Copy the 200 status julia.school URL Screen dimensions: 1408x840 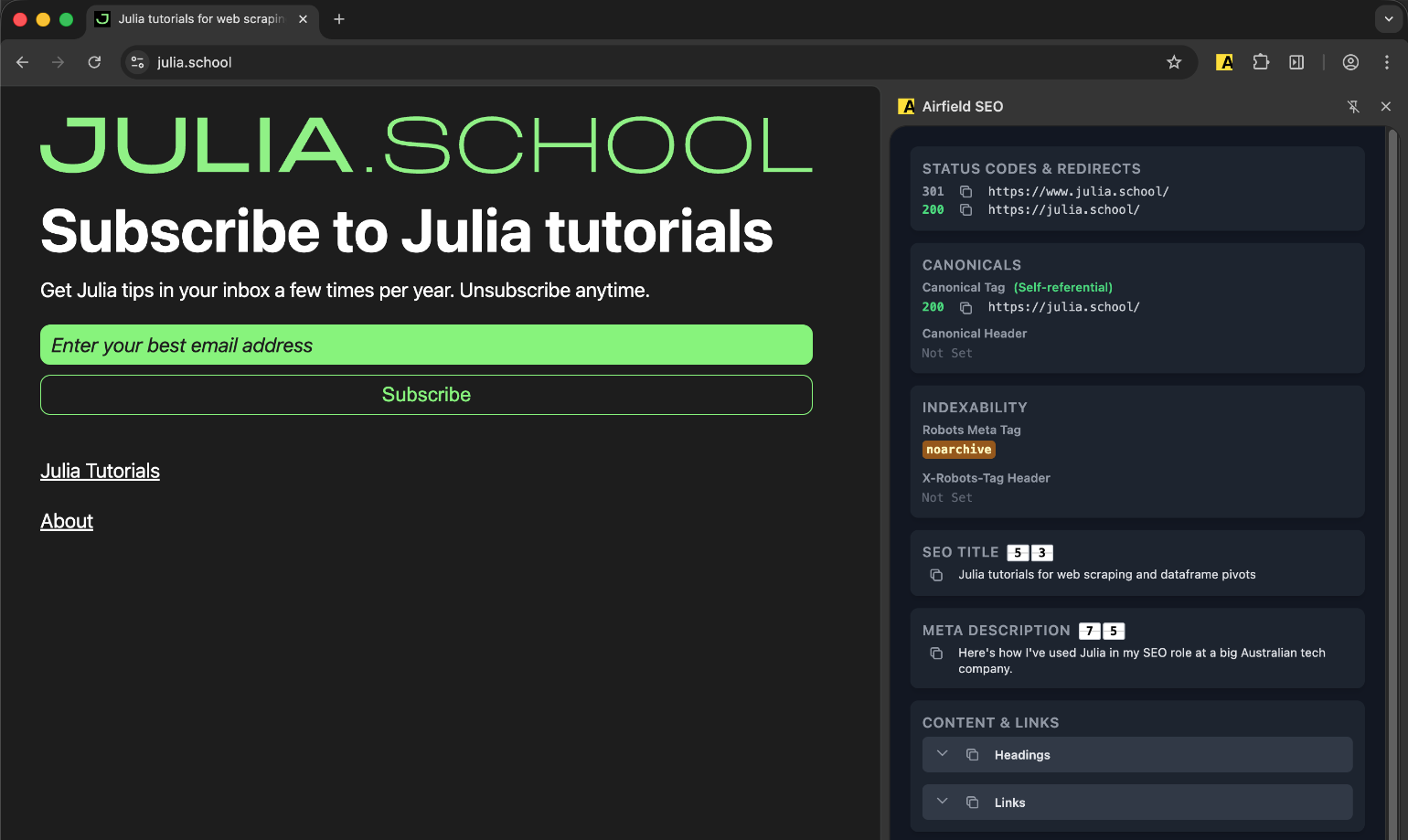(965, 210)
